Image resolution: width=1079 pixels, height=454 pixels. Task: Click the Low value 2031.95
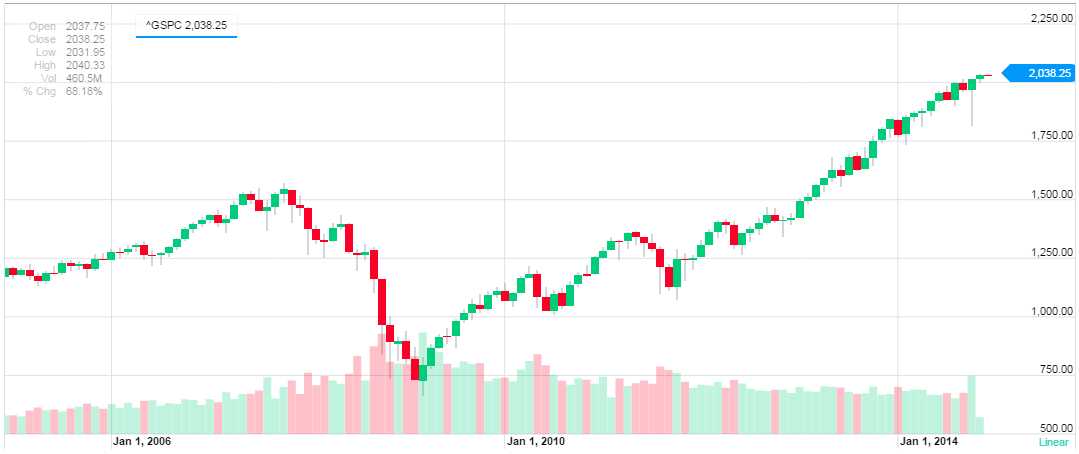(x=82, y=52)
